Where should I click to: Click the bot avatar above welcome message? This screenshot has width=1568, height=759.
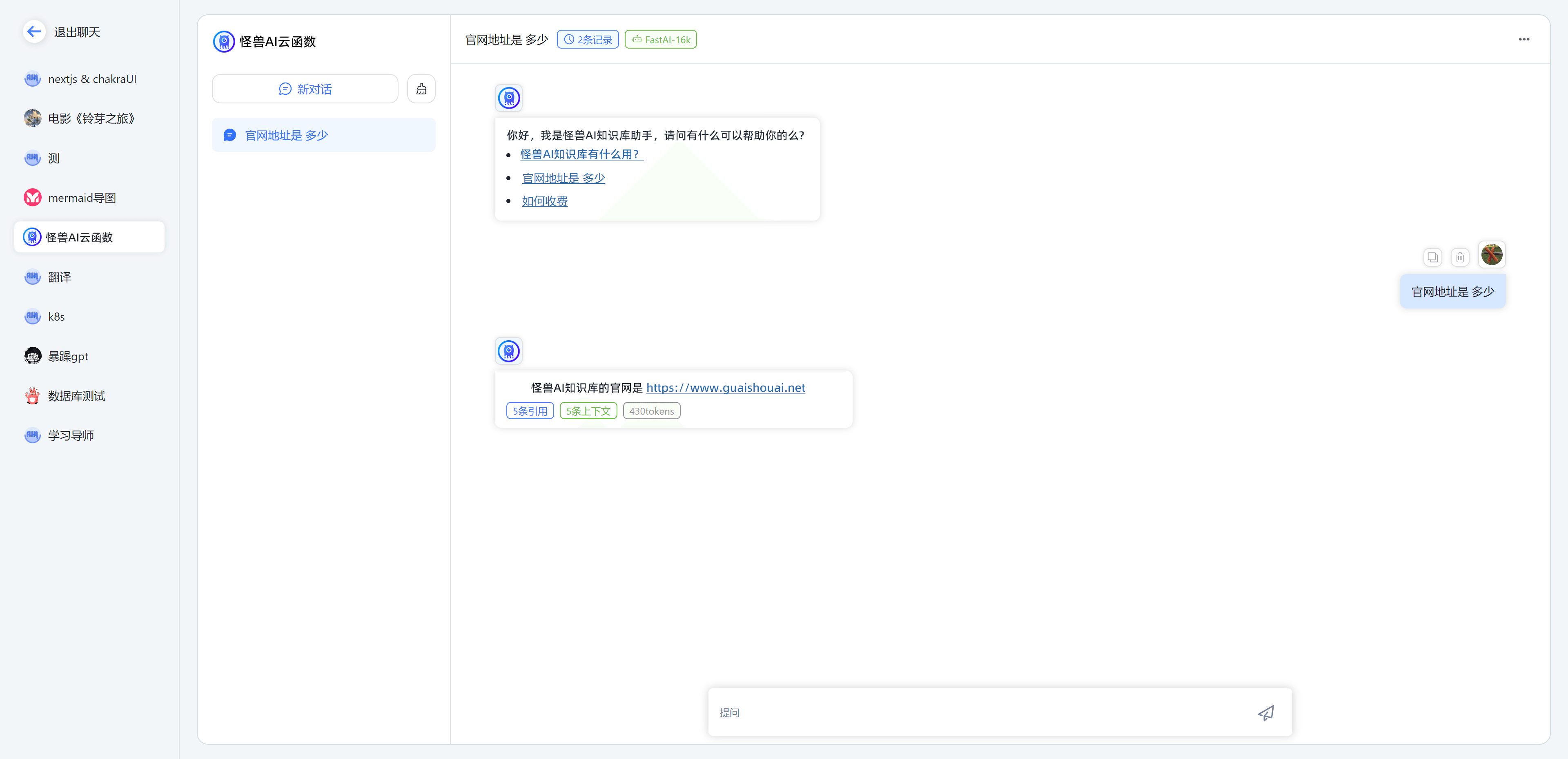[509, 98]
